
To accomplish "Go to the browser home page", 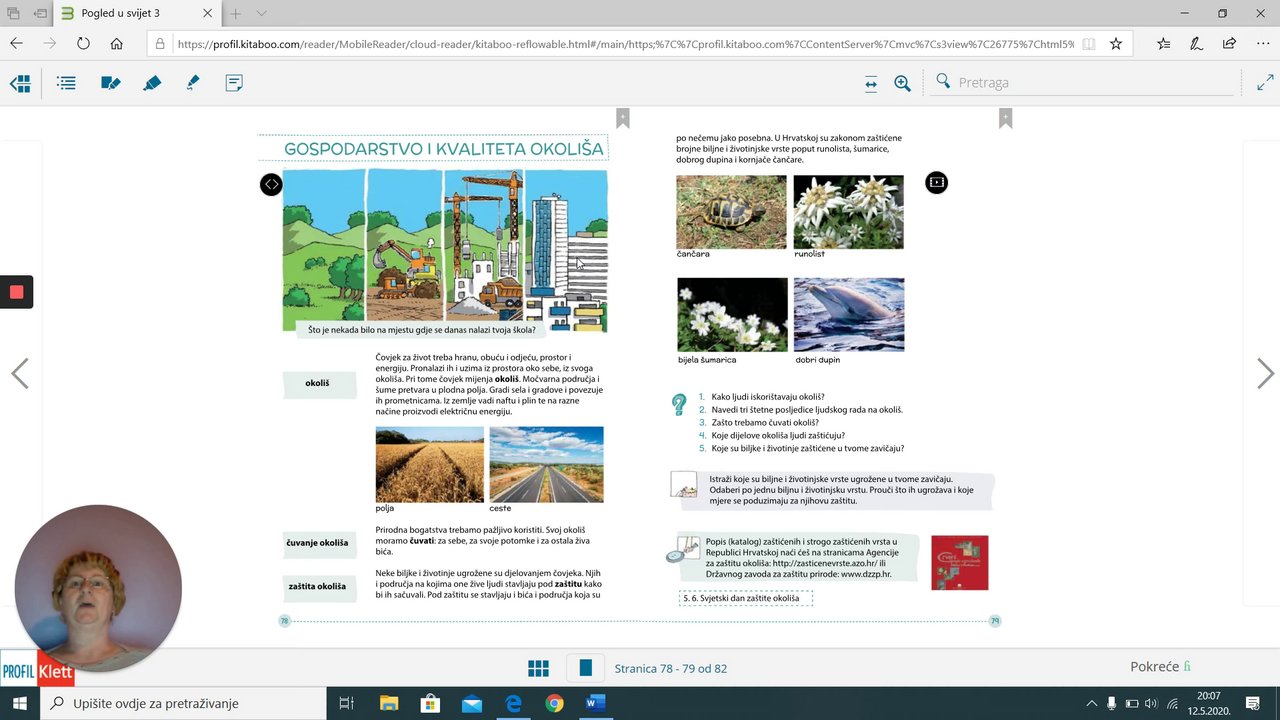I will (117, 44).
